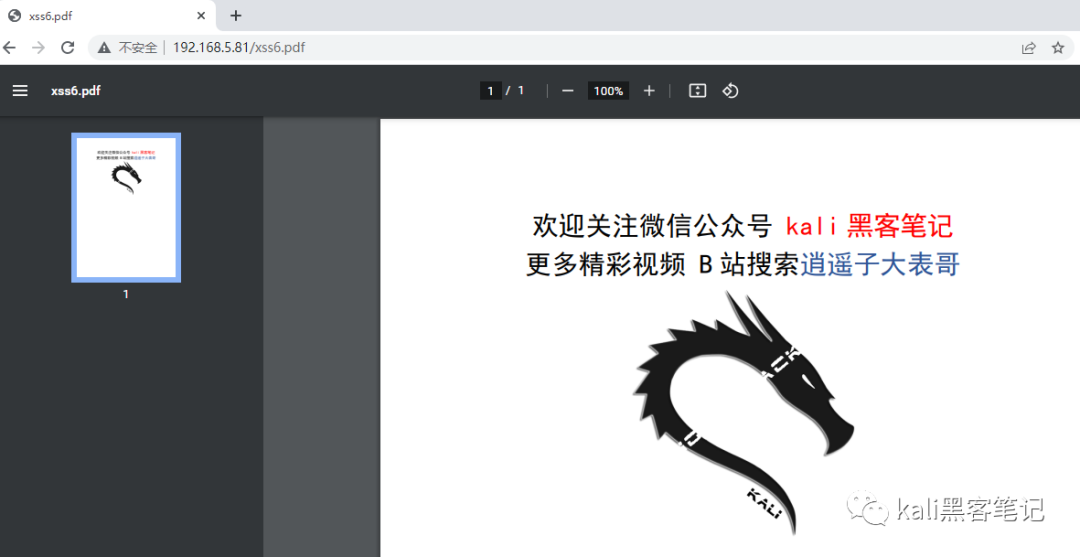Screen dimensions: 1080x557
Task: Open a new browser tab
Action: [236, 15]
